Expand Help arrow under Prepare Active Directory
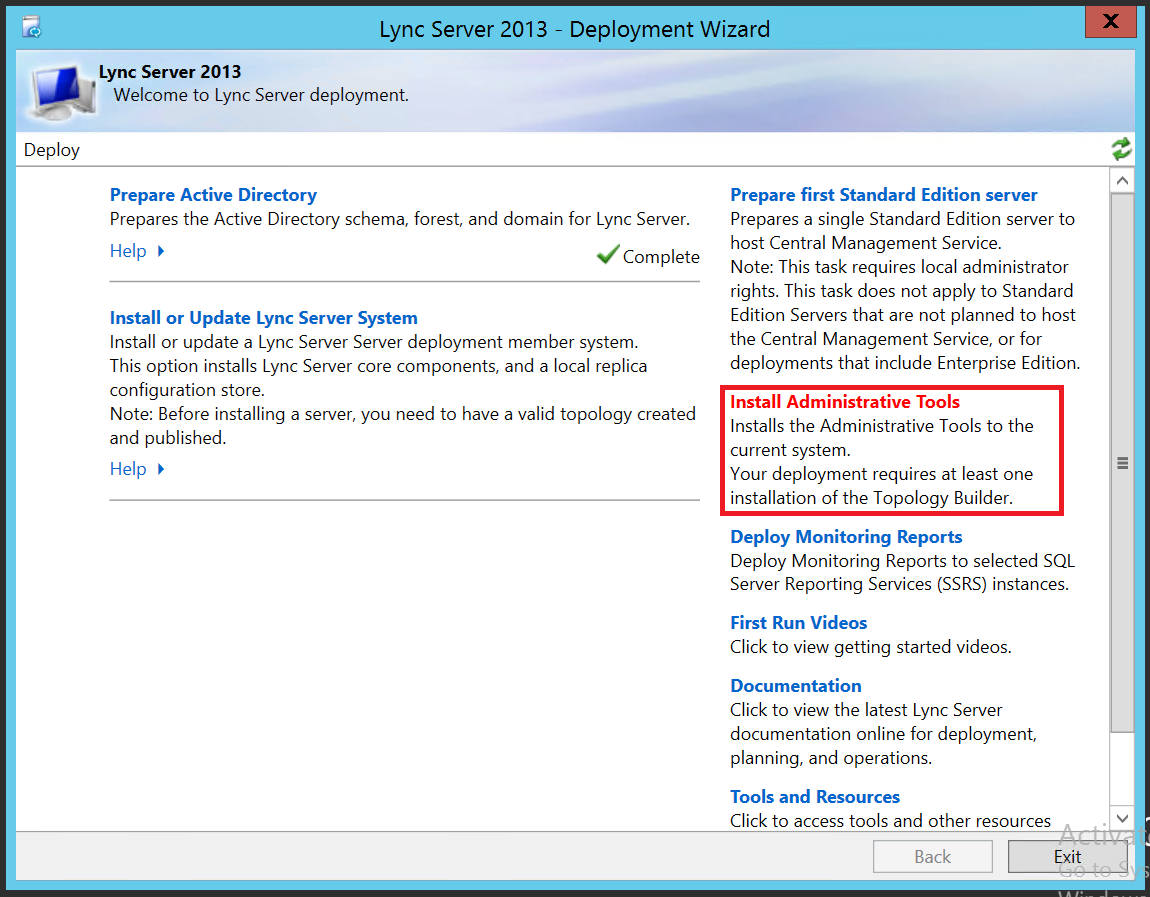Screen dimensions: 1150x897 [x=161, y=251]
